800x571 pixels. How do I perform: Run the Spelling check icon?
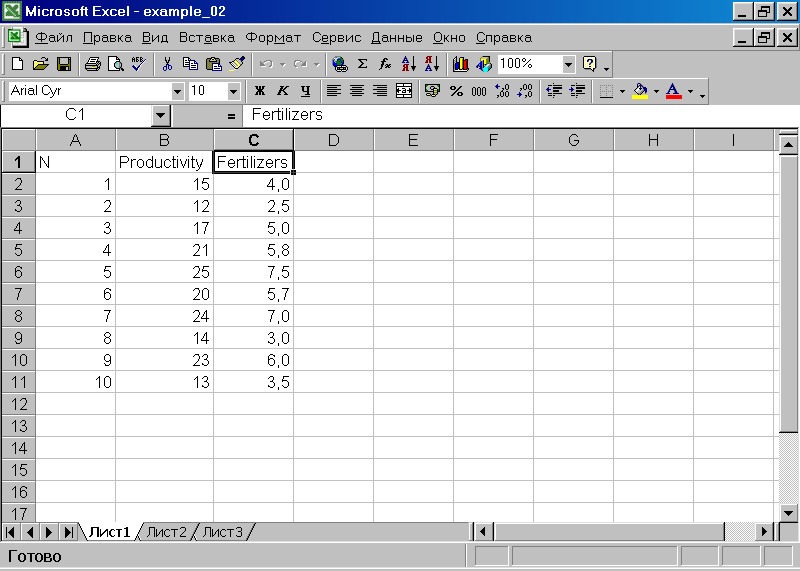[x=139, y=64]
